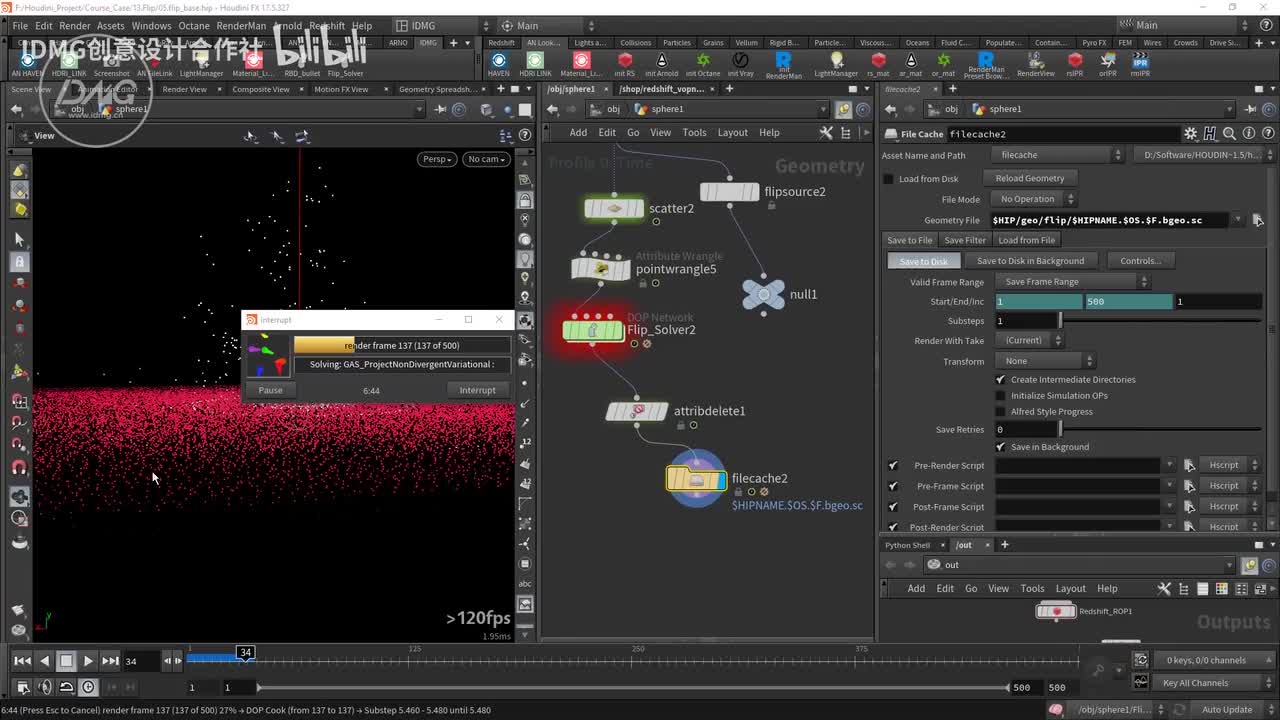Select the null1 node icon

pyautogui.click(x=764, y=294)
